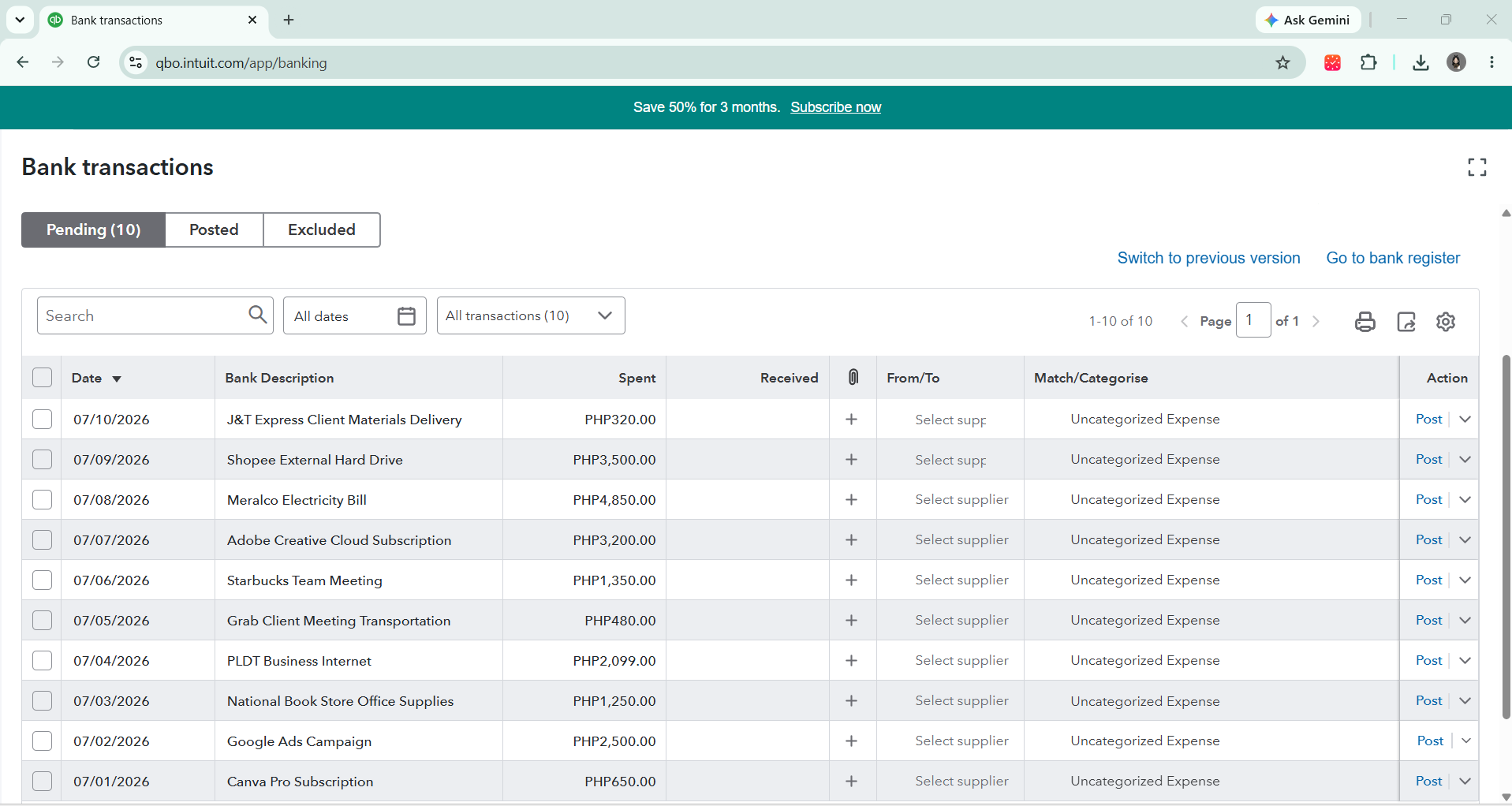
Task: Switch to the Excluded tab
Action: tap(322, 229)
